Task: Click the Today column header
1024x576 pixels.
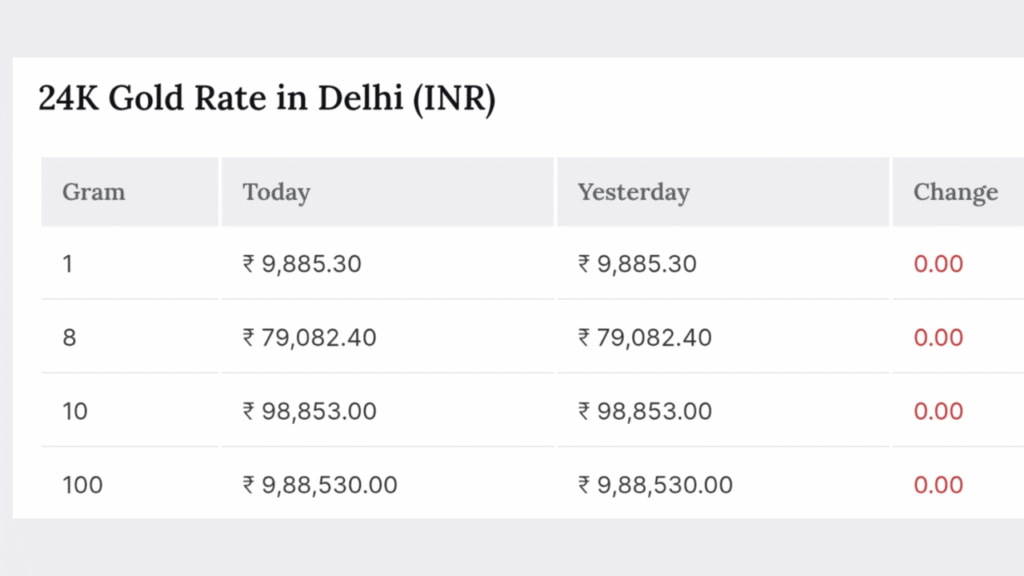Action: point(276,192)
